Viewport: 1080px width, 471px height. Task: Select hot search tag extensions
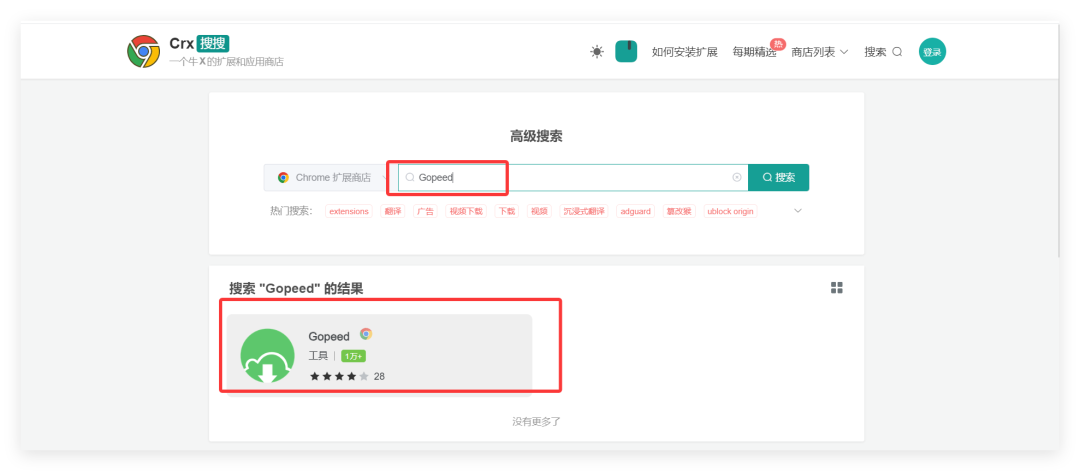(x=349, y=211)
